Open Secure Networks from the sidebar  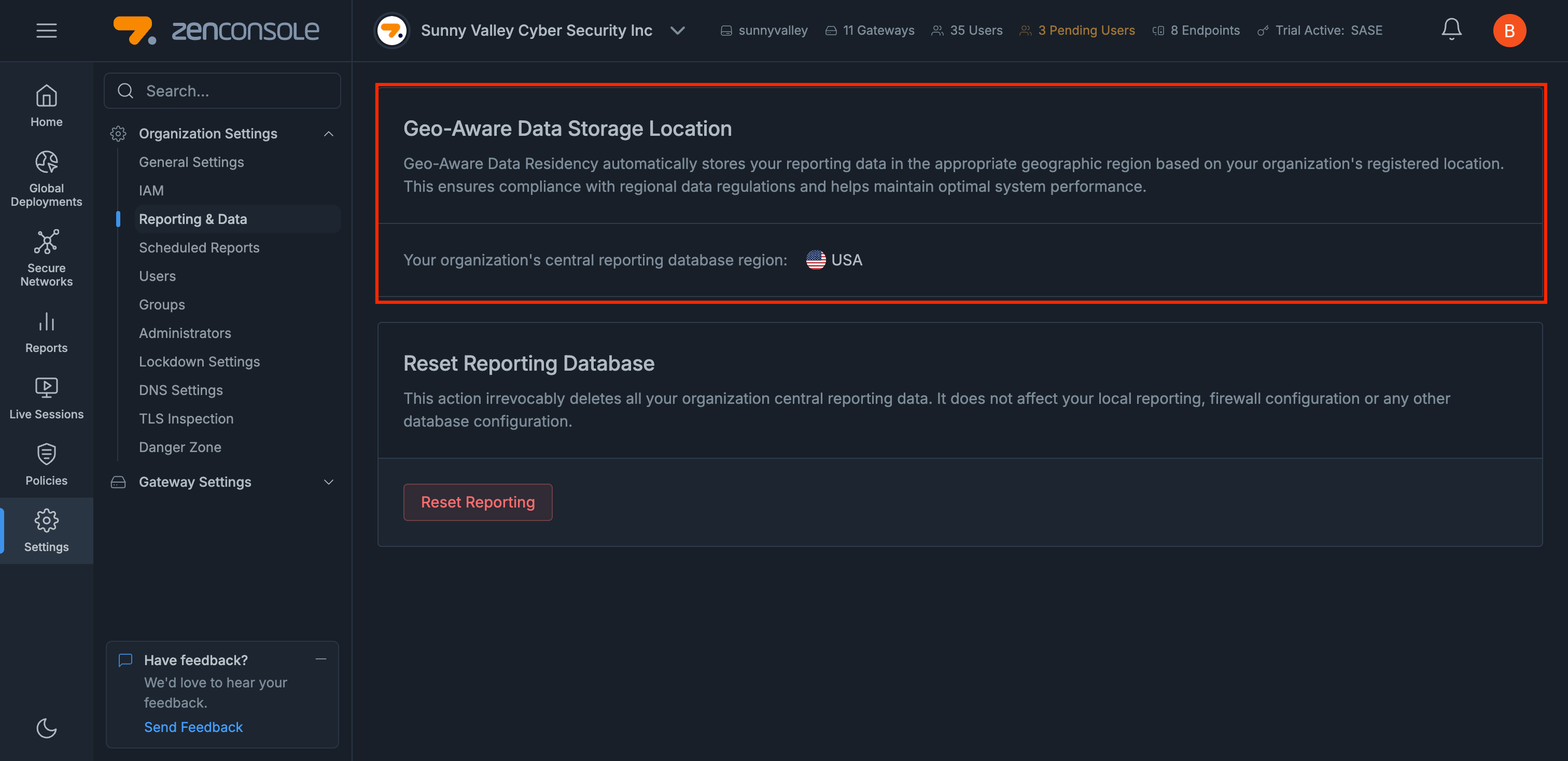[x=46, y=242]
